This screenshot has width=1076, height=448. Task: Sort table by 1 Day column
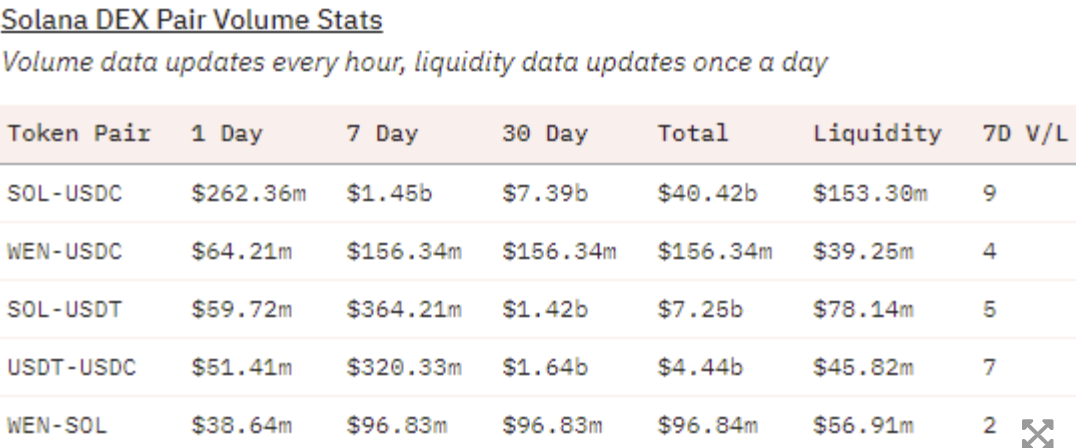pyautogui.click(x=226, y=133)
